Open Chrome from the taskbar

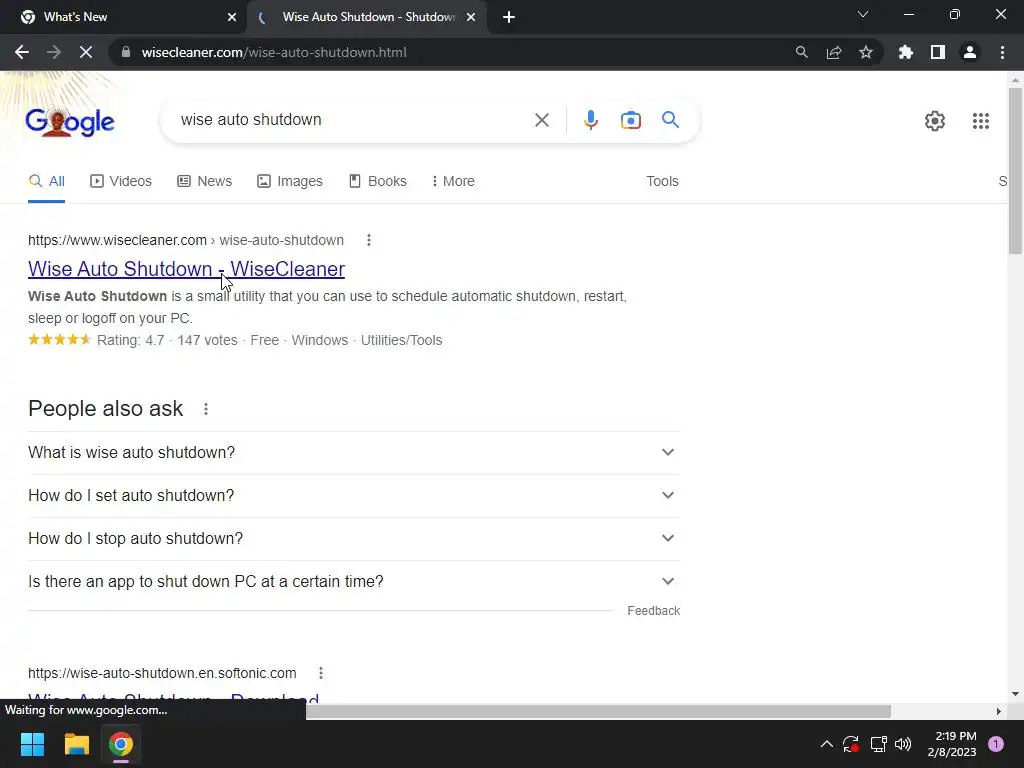coord(121,744)
